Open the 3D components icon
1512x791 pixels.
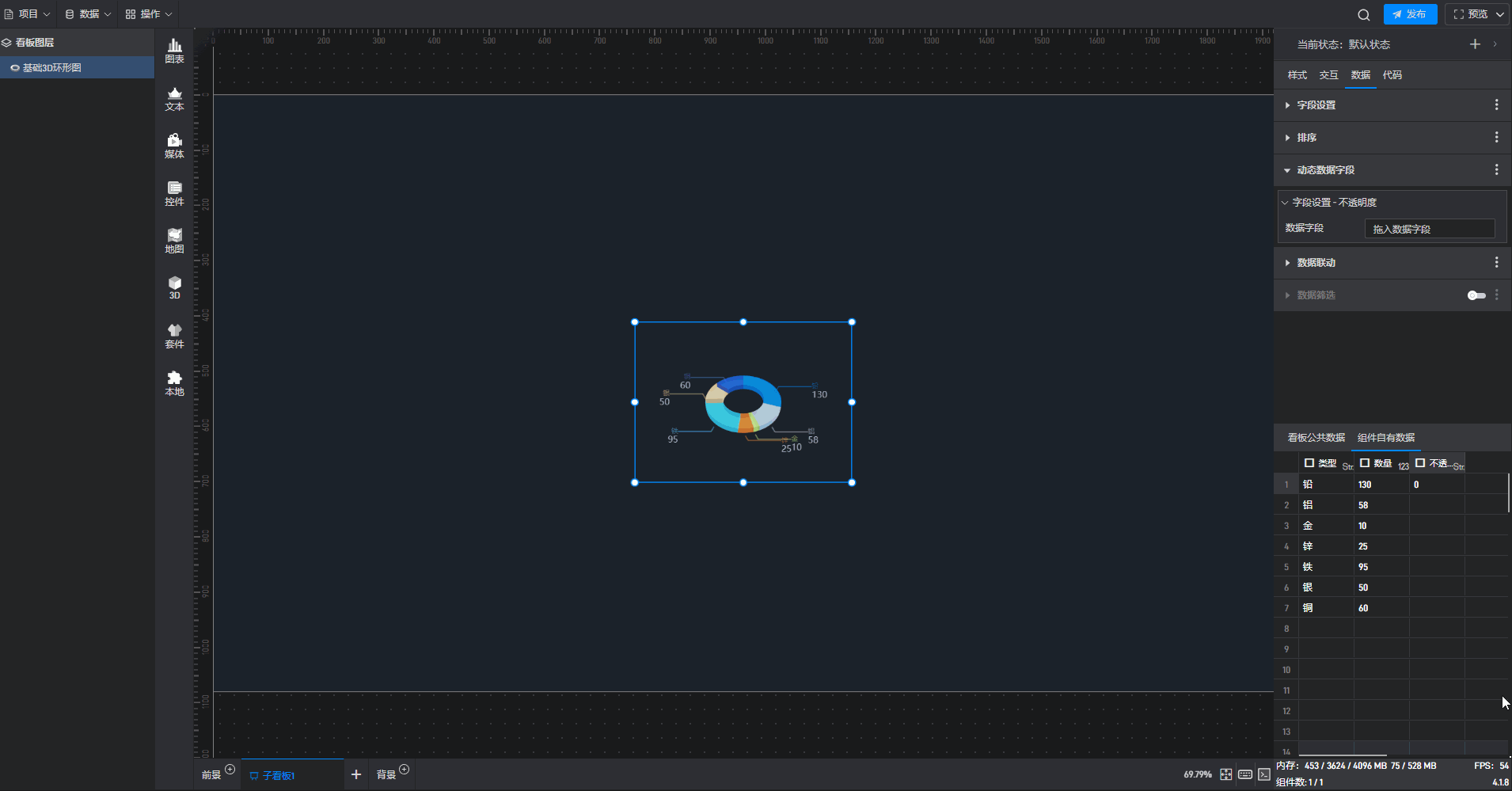[174, 287]
